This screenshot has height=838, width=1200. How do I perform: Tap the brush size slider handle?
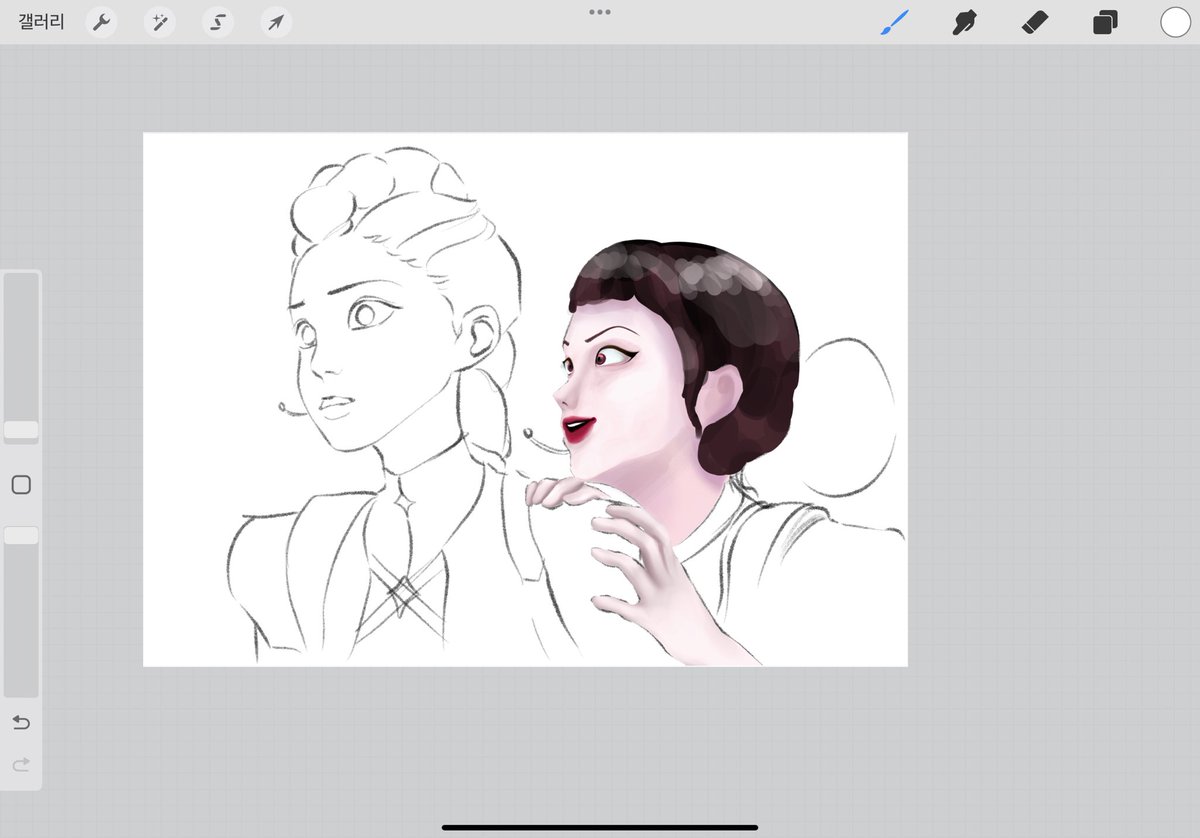21,430
